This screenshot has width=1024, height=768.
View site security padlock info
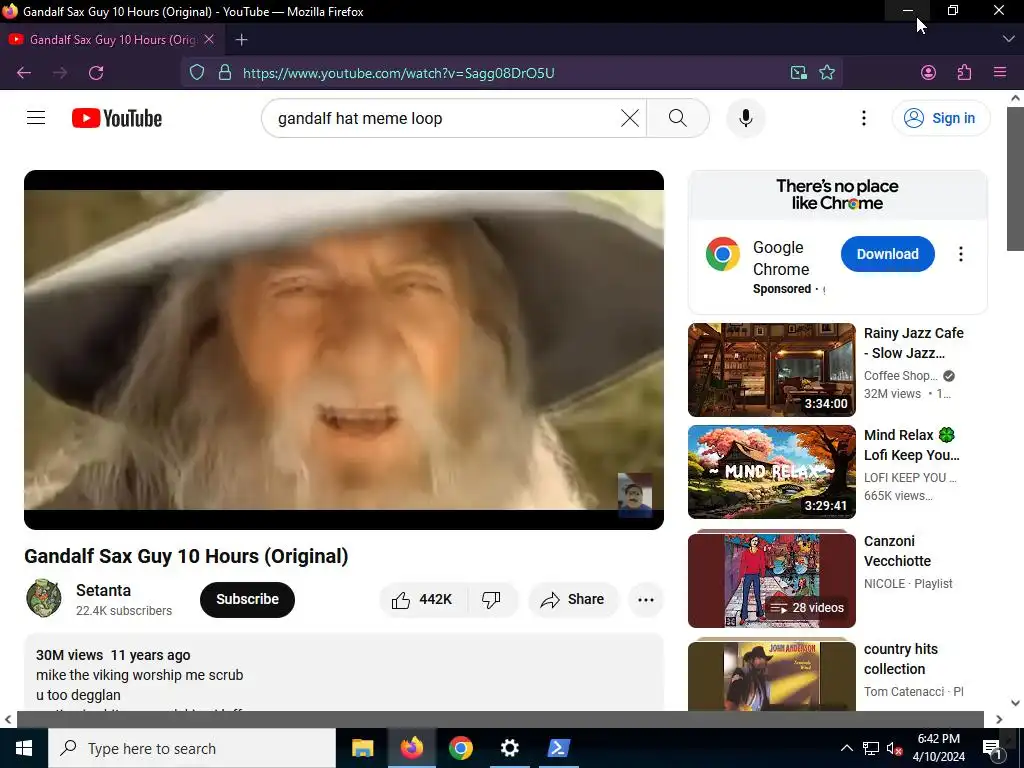click(225, 72)
